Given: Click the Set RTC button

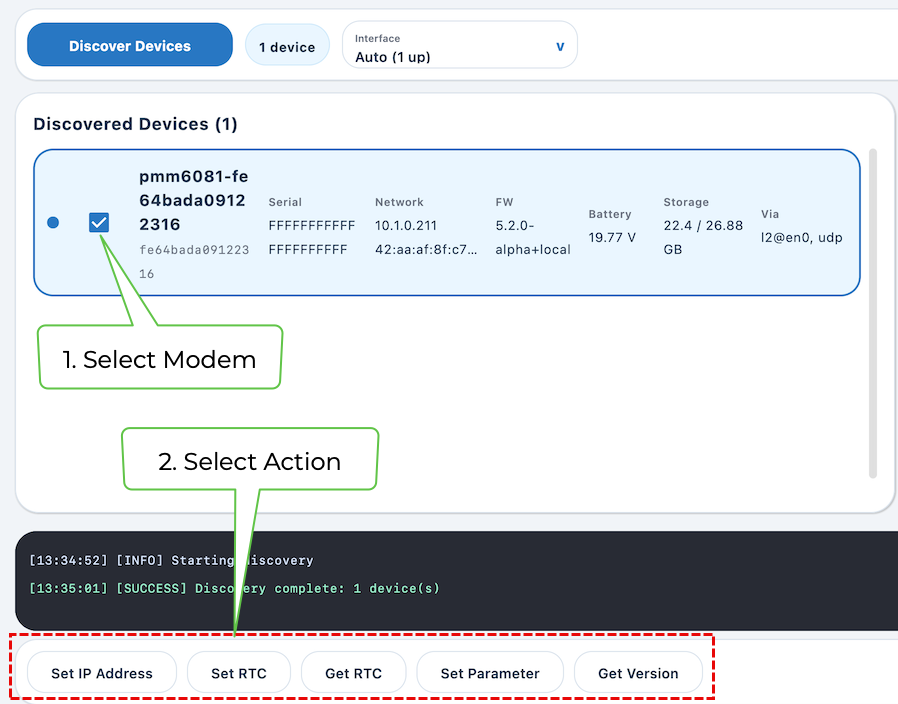Looking at the screenshot, I should 239,673.
